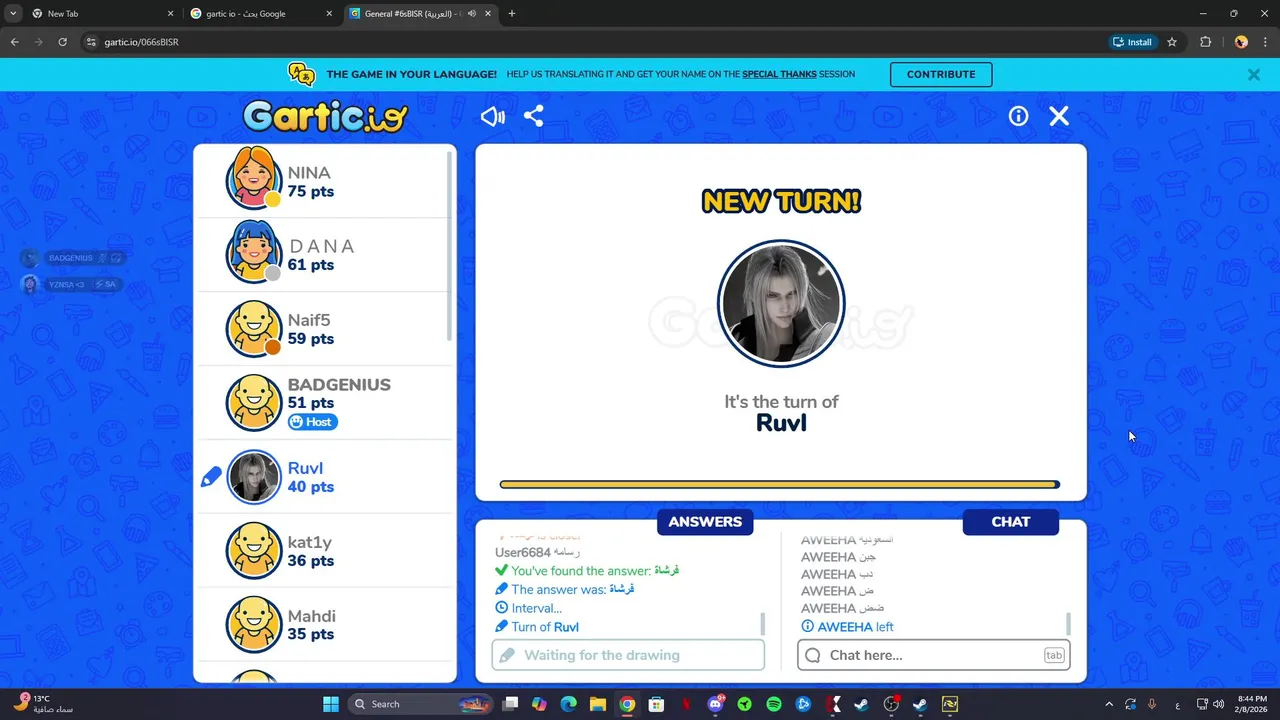The height and width of the screenshot is (720, 1280).
Task: Click the Waiting for the drawing field
Action: (x=628, y=655)
